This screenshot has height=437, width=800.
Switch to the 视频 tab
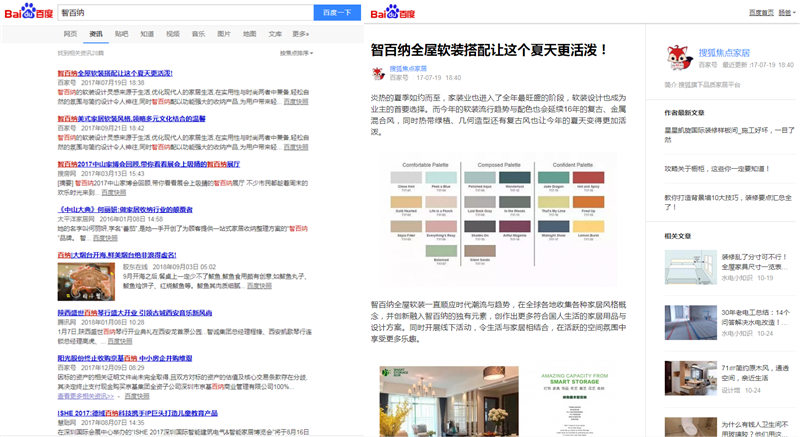[x=172, y=34]
